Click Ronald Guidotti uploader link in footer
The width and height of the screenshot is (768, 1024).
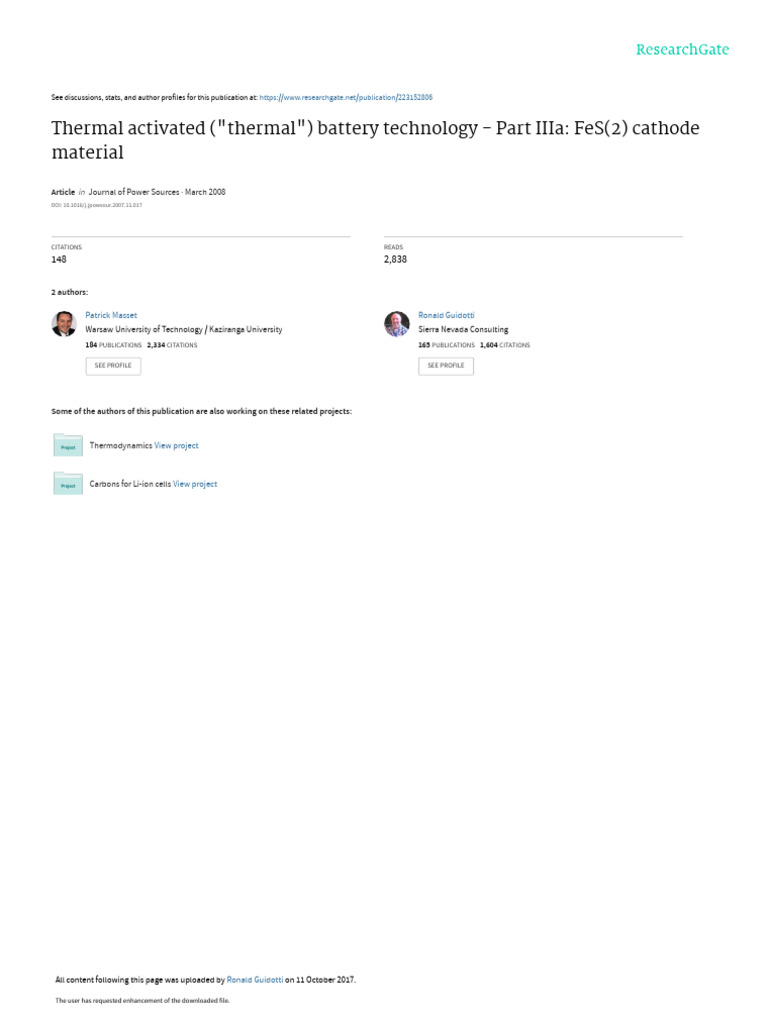pos(254,980)
